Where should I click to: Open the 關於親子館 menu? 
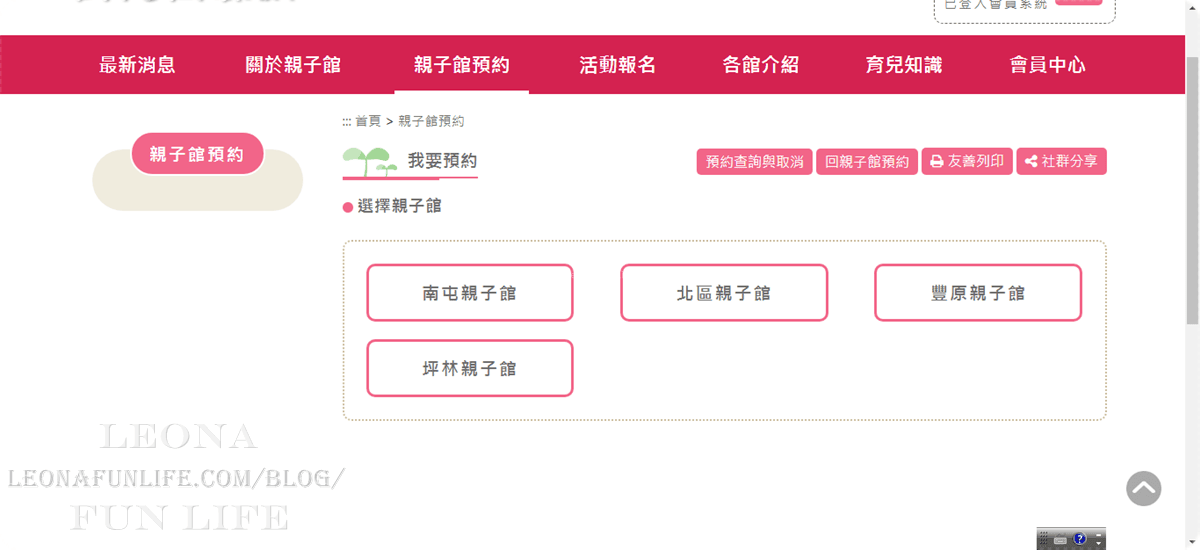click(x=293, y=65)
